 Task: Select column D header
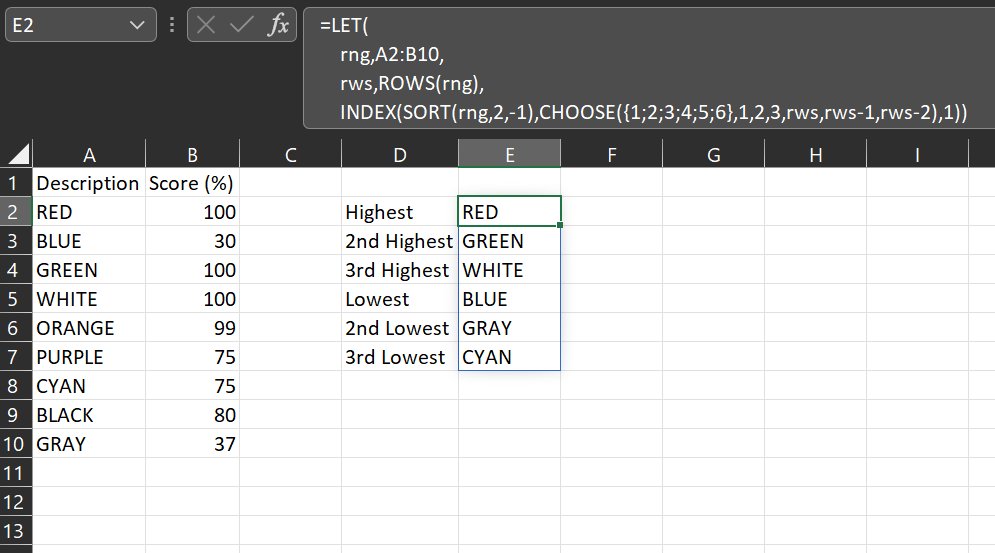[400, 154]
